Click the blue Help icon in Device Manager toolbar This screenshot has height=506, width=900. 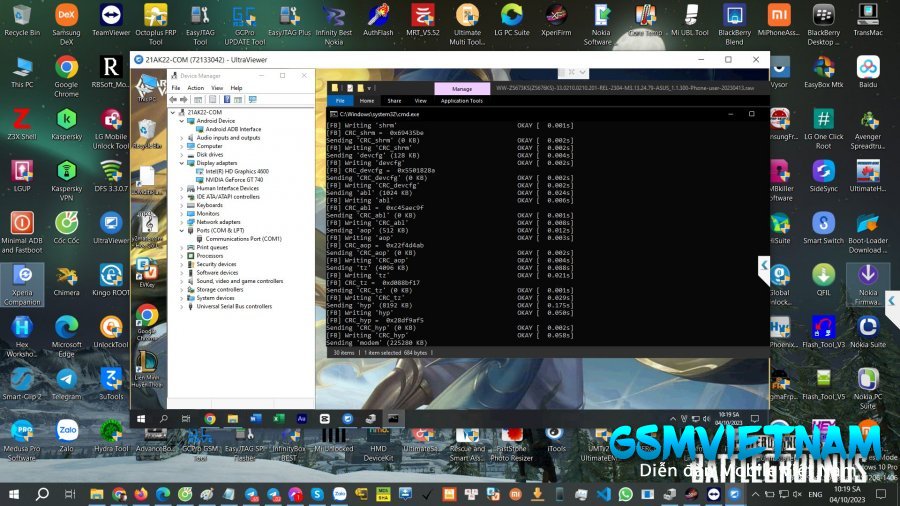227,99
